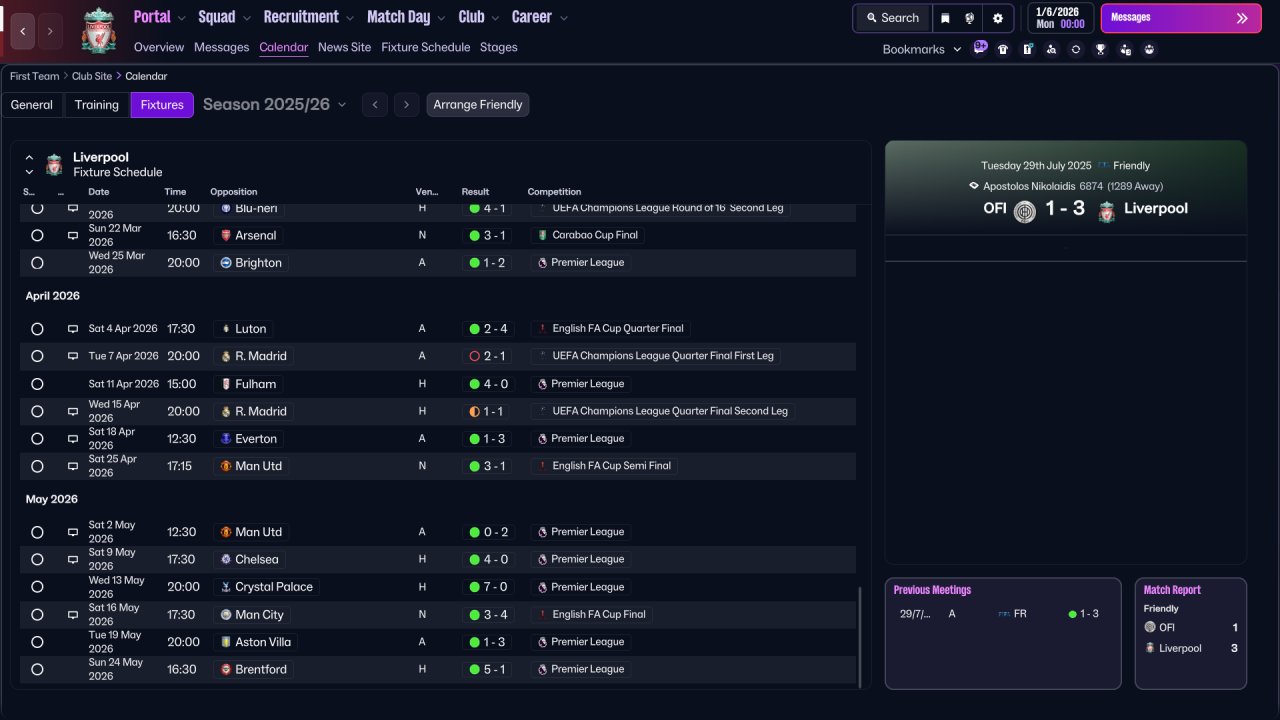Click the fixture list vertical scrollbar
This screenshot has width=1280, height=720.
tap(860, 636)
